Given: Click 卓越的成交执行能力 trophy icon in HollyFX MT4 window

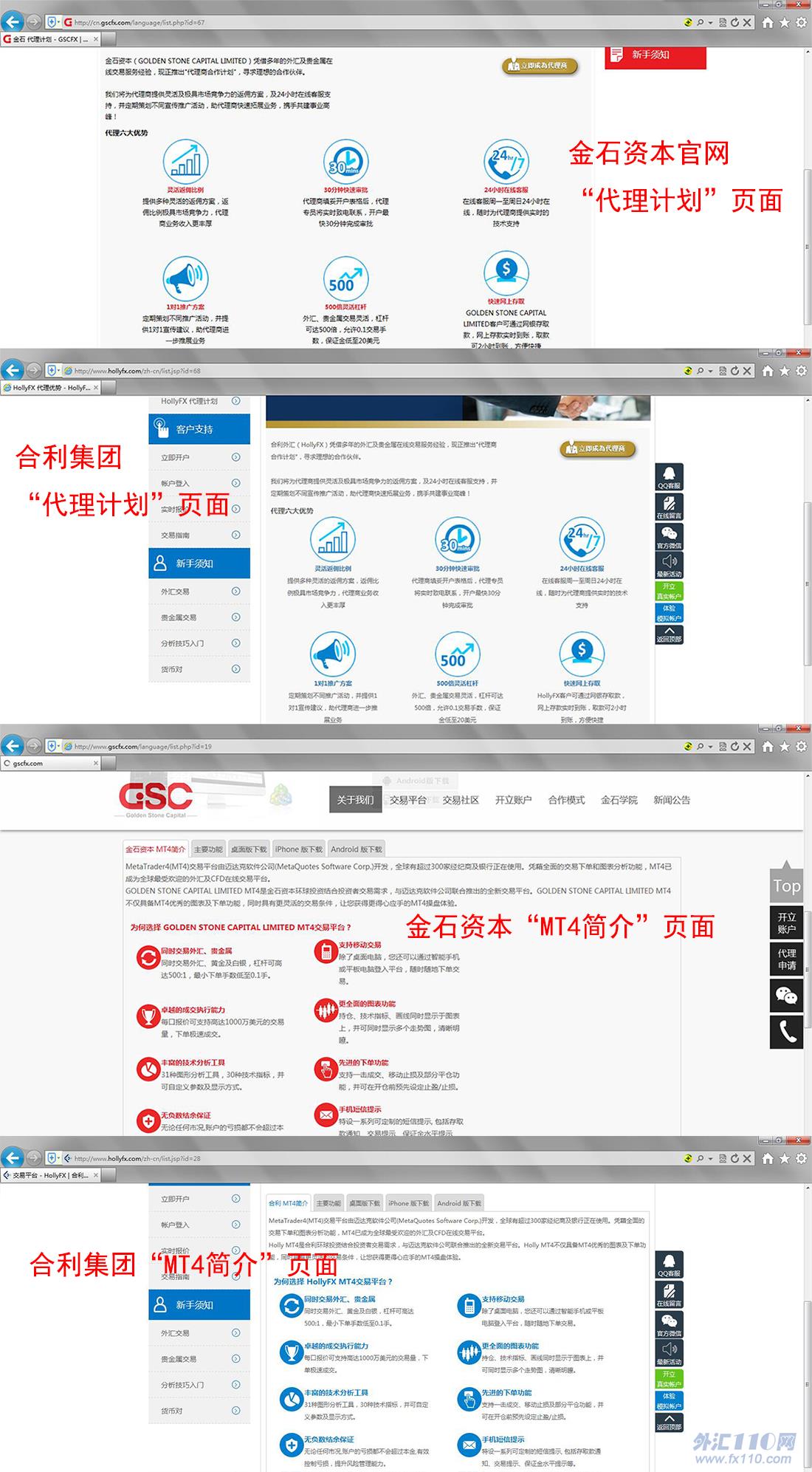Looking at the screenshot, I should coord(290,1352).
